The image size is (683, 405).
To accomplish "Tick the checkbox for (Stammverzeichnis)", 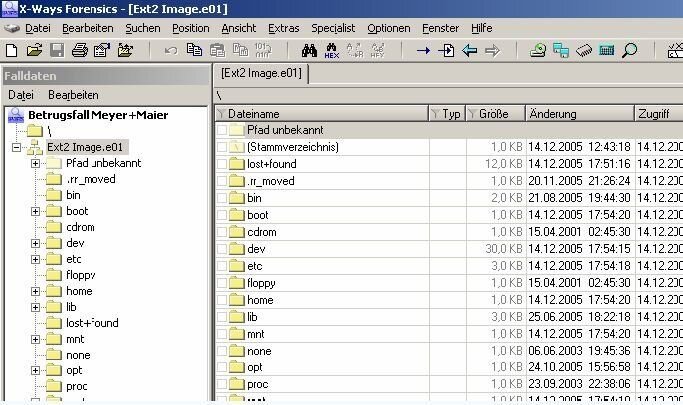I will tap(222, 147).
